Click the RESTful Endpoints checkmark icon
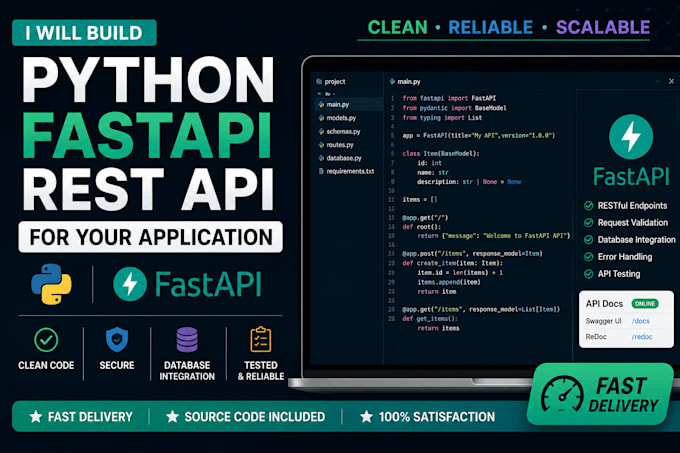Viewport: 680px width, 453px height. pyautogui.click(x=588, y=206)
